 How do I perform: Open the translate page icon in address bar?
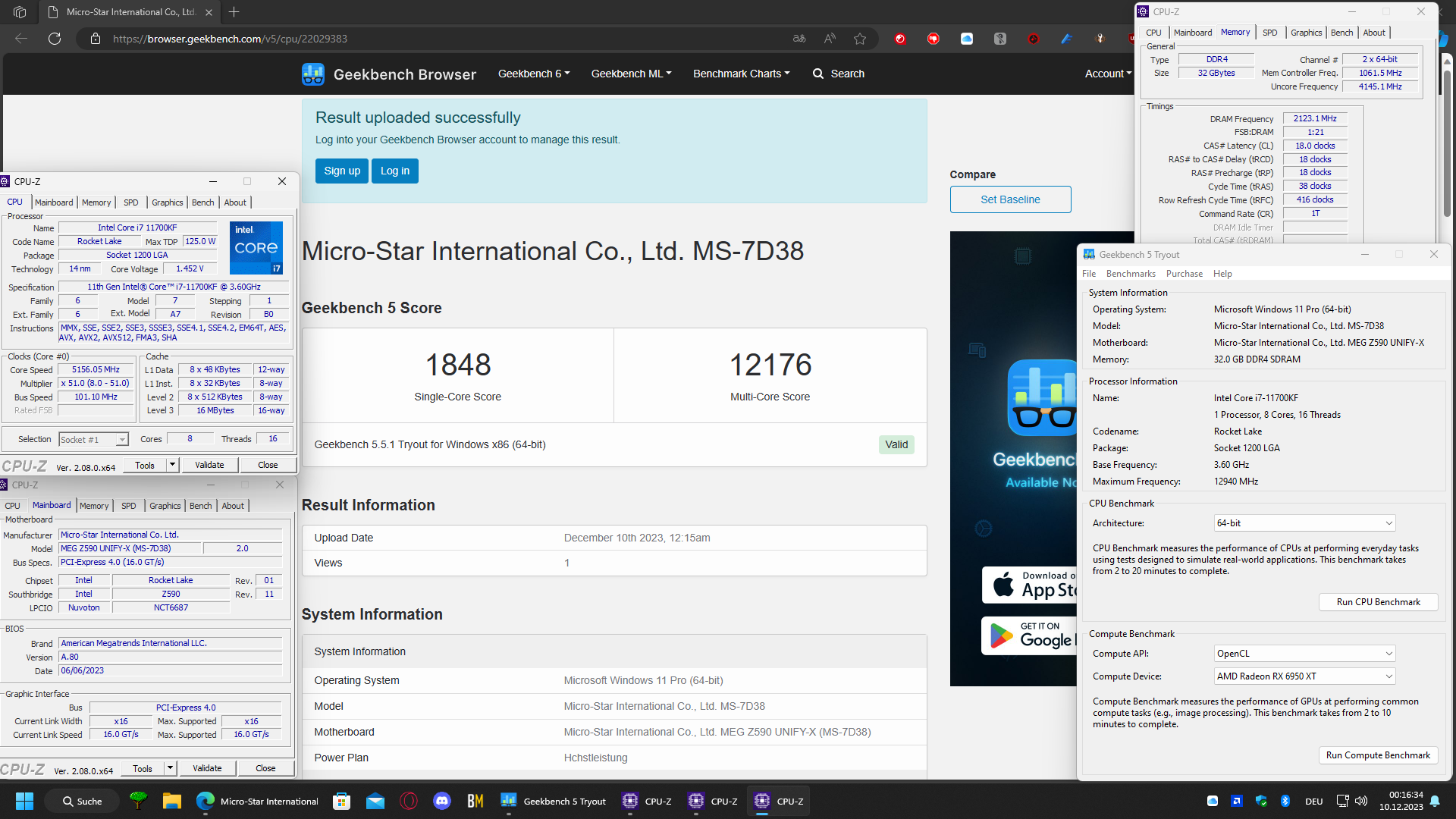(799, 39)
